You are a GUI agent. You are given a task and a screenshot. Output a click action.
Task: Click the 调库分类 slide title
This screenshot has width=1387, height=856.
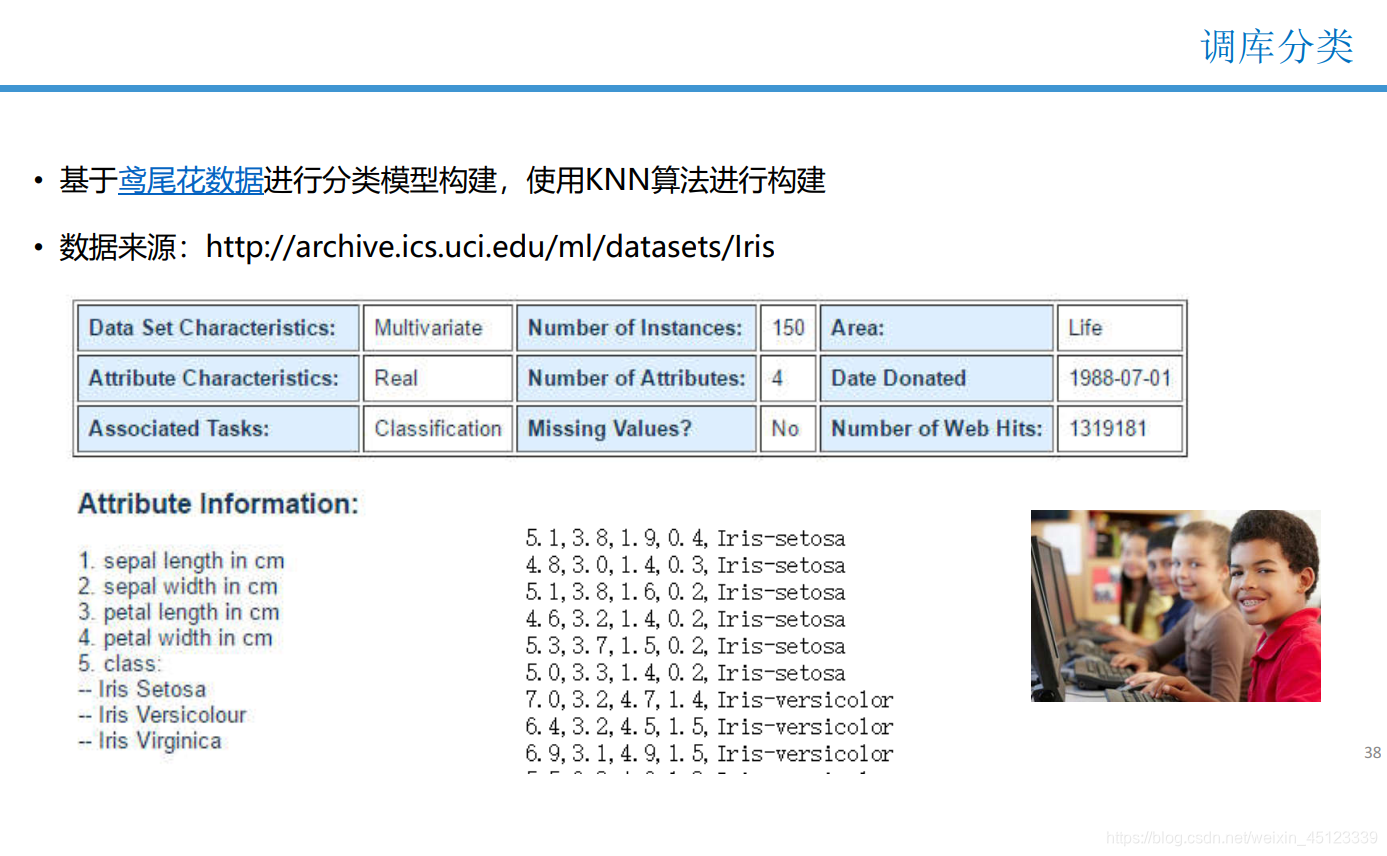point(1277,46)
